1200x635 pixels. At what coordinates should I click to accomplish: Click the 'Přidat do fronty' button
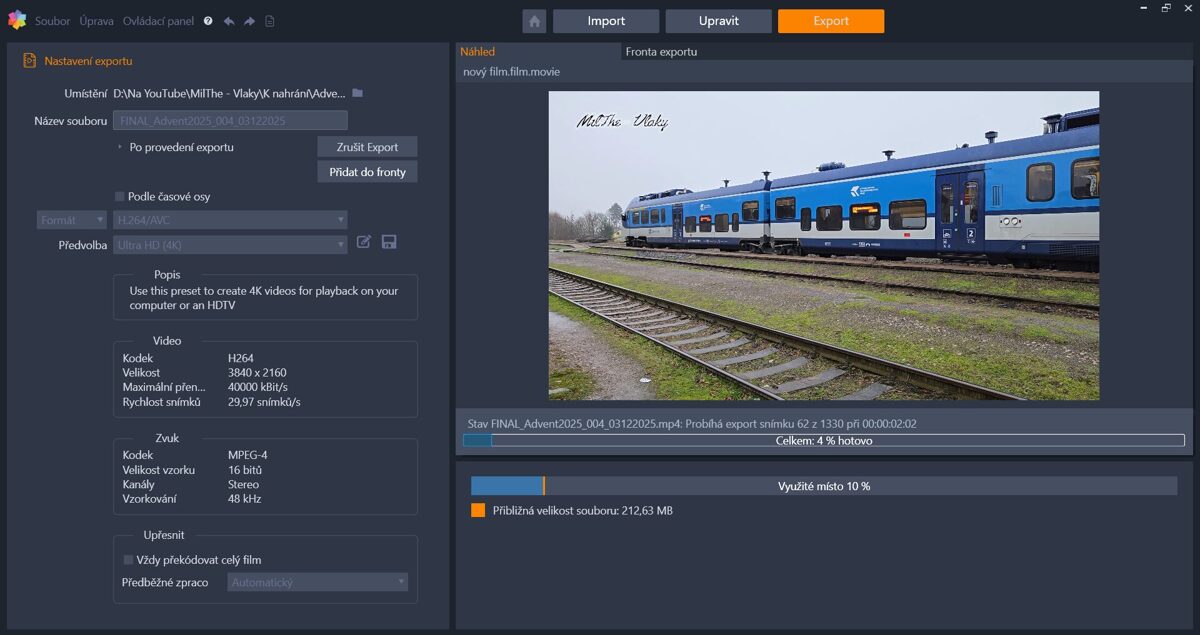coord(367,172)
